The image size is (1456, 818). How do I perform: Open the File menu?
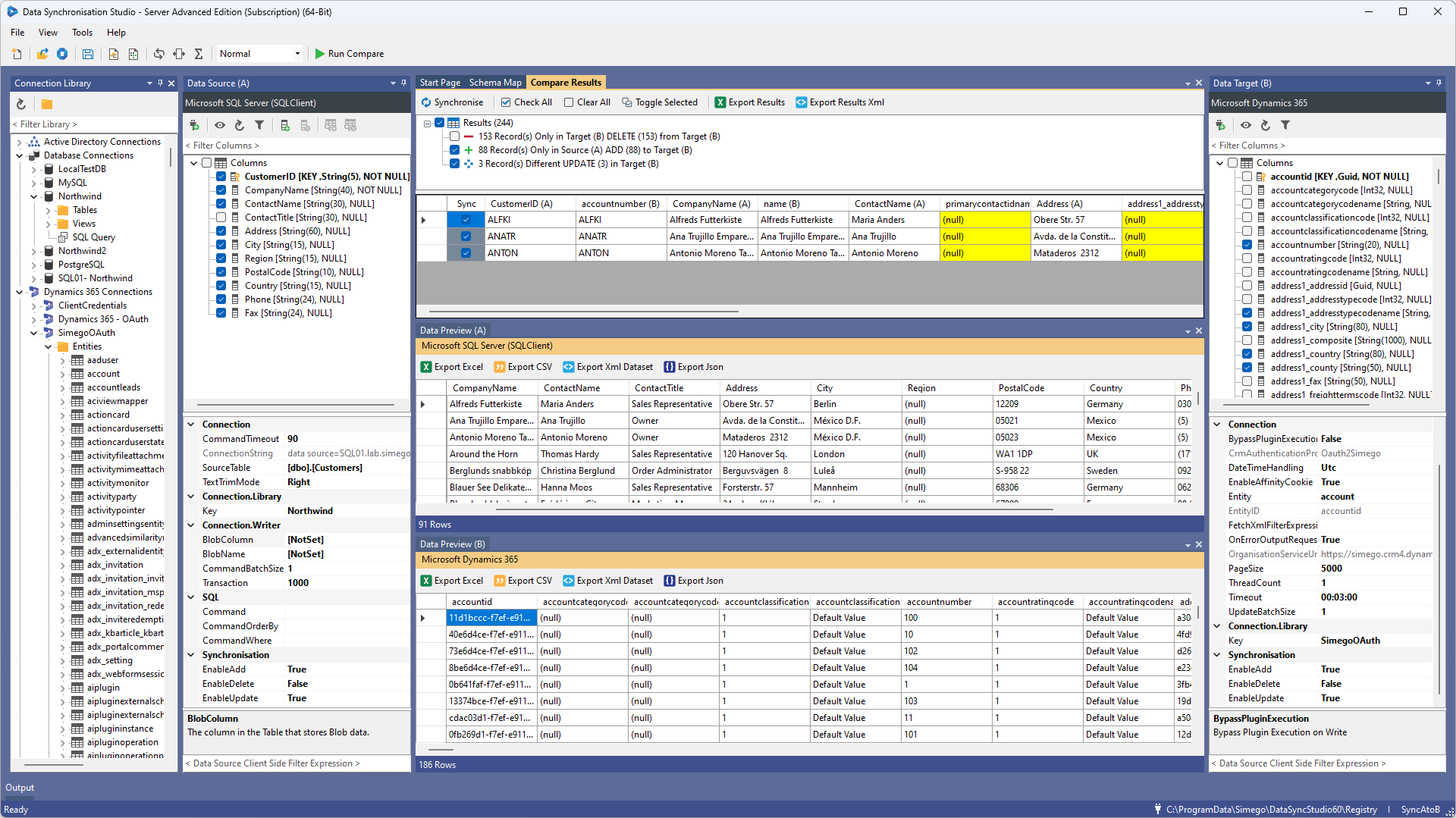click(17, 33)
